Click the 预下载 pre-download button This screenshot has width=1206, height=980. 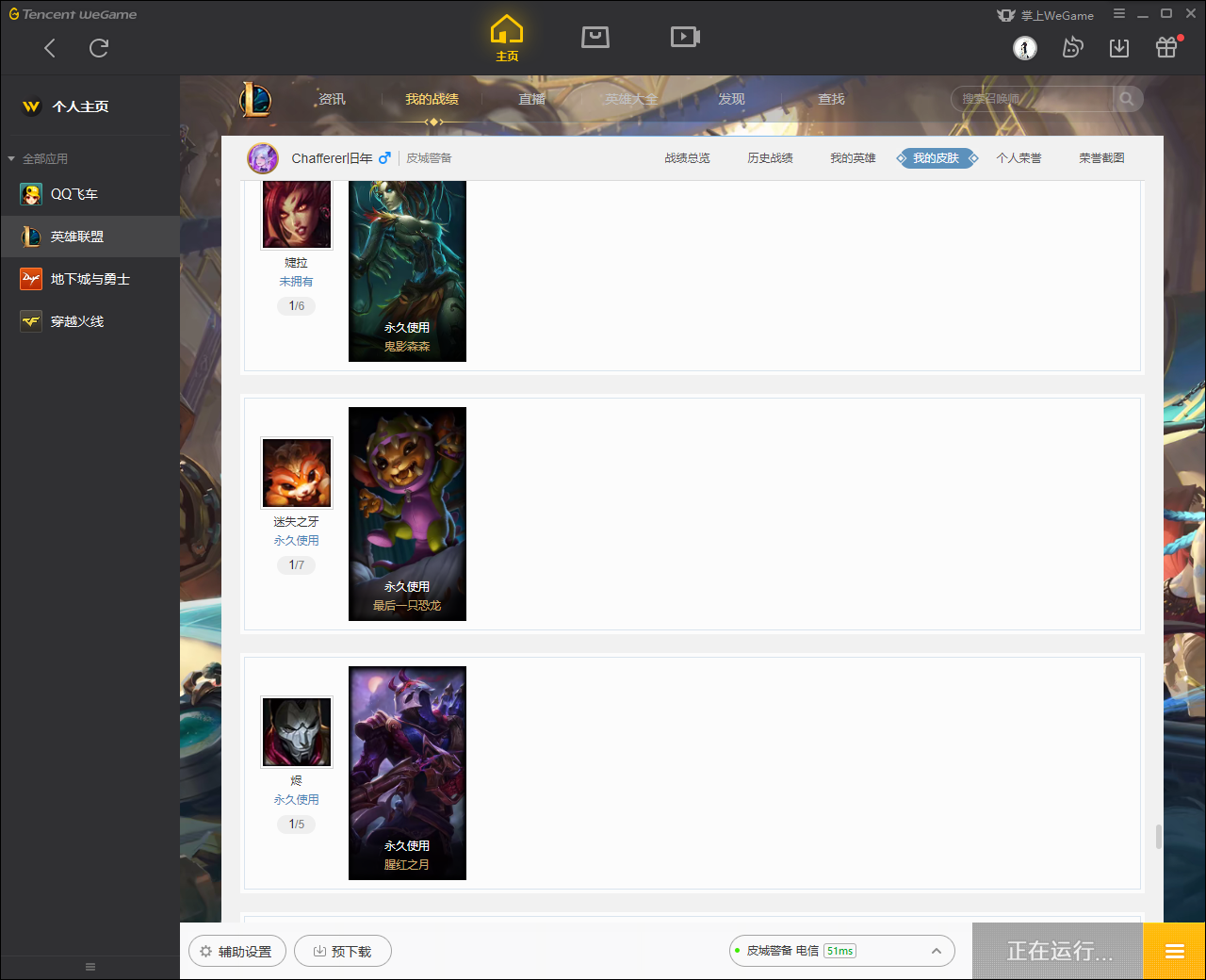[x=343, y=951]
